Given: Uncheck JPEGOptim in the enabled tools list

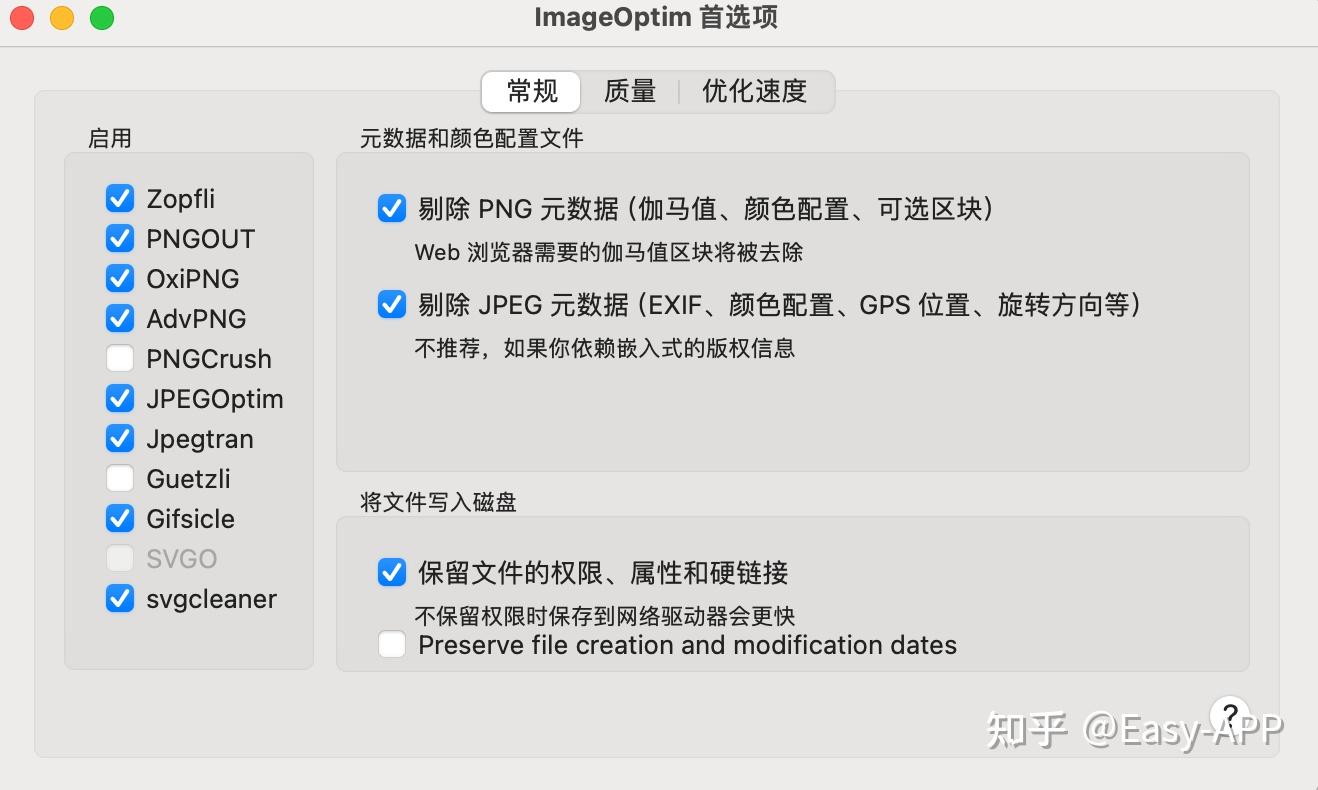Looking at the screenshot, I should (119, 398).
